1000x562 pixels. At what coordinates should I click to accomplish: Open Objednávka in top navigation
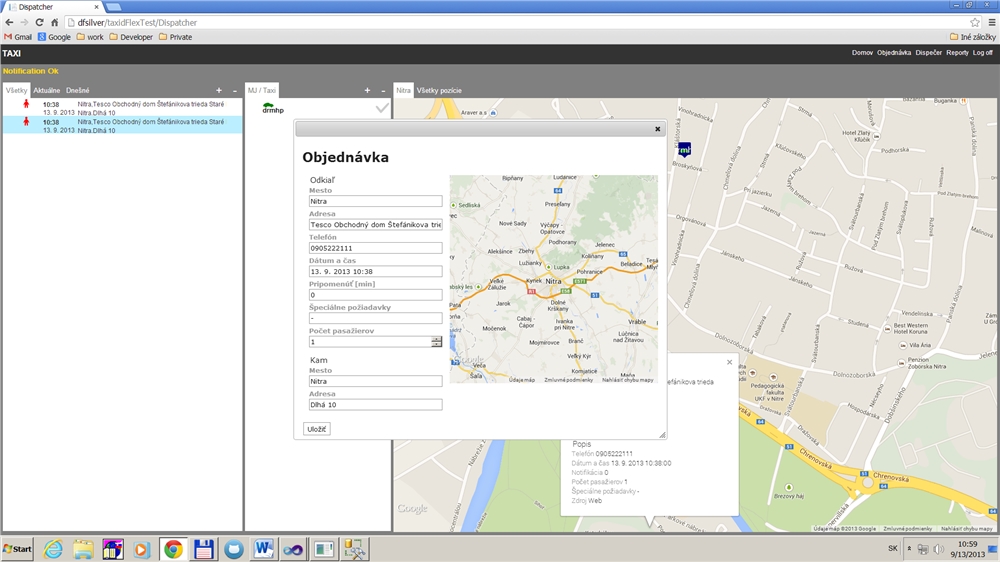coord(893,53)
